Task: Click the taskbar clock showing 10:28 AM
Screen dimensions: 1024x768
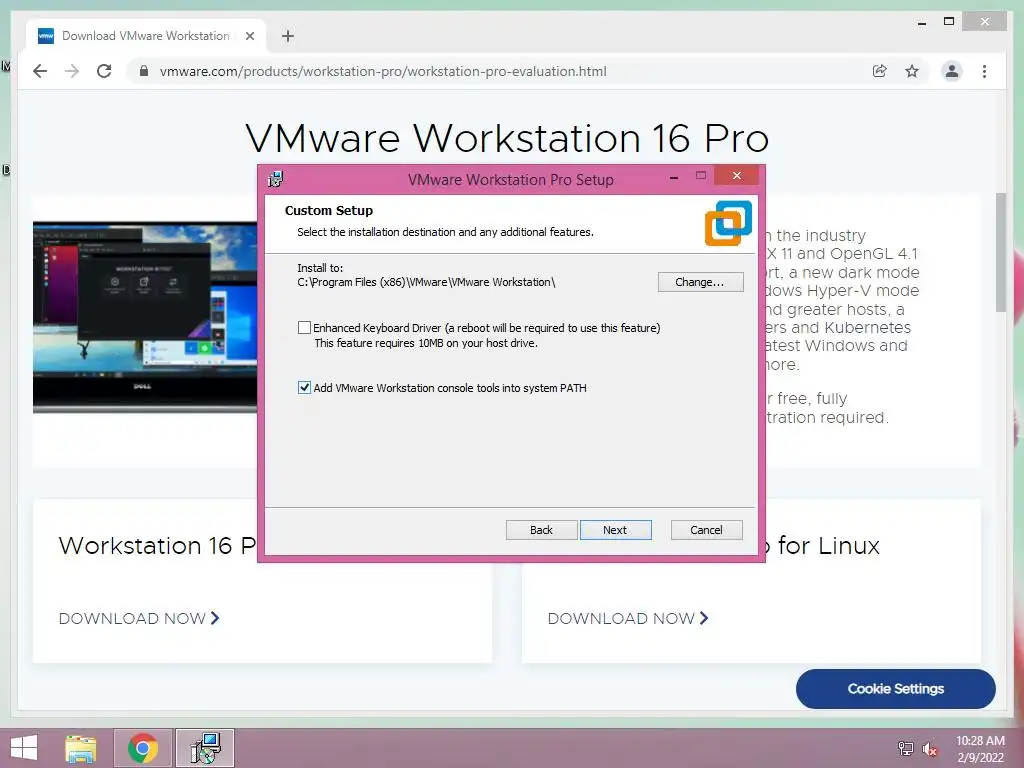Action: [980, 748]
